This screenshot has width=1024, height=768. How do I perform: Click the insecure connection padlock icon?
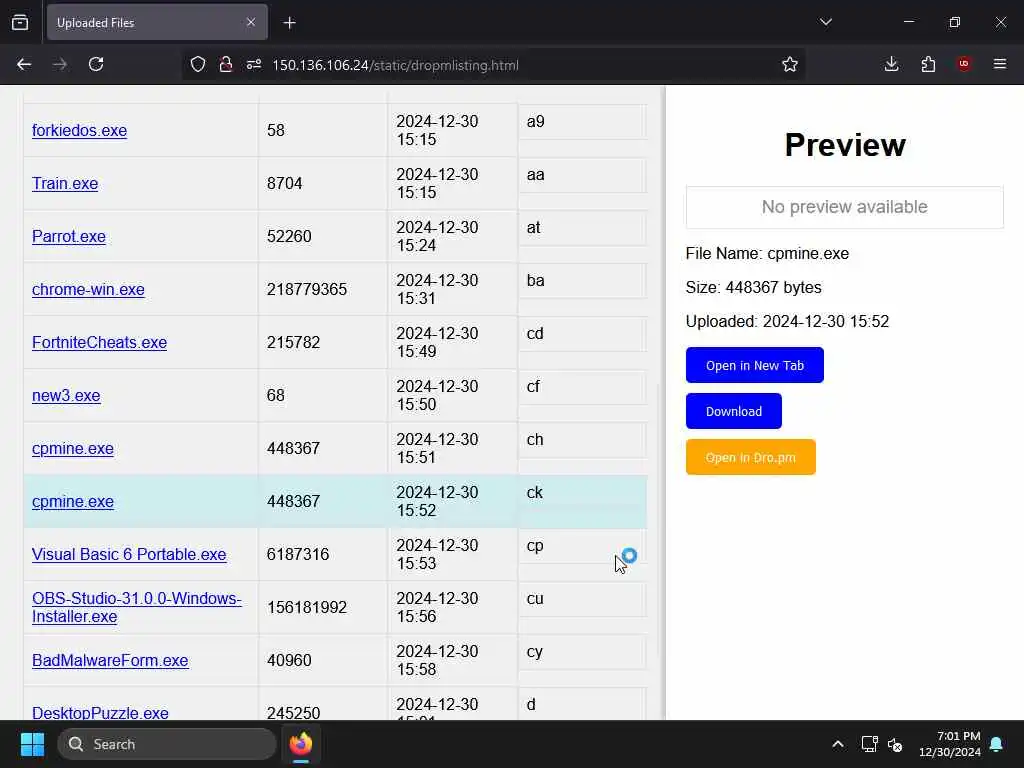coord(226,64)
